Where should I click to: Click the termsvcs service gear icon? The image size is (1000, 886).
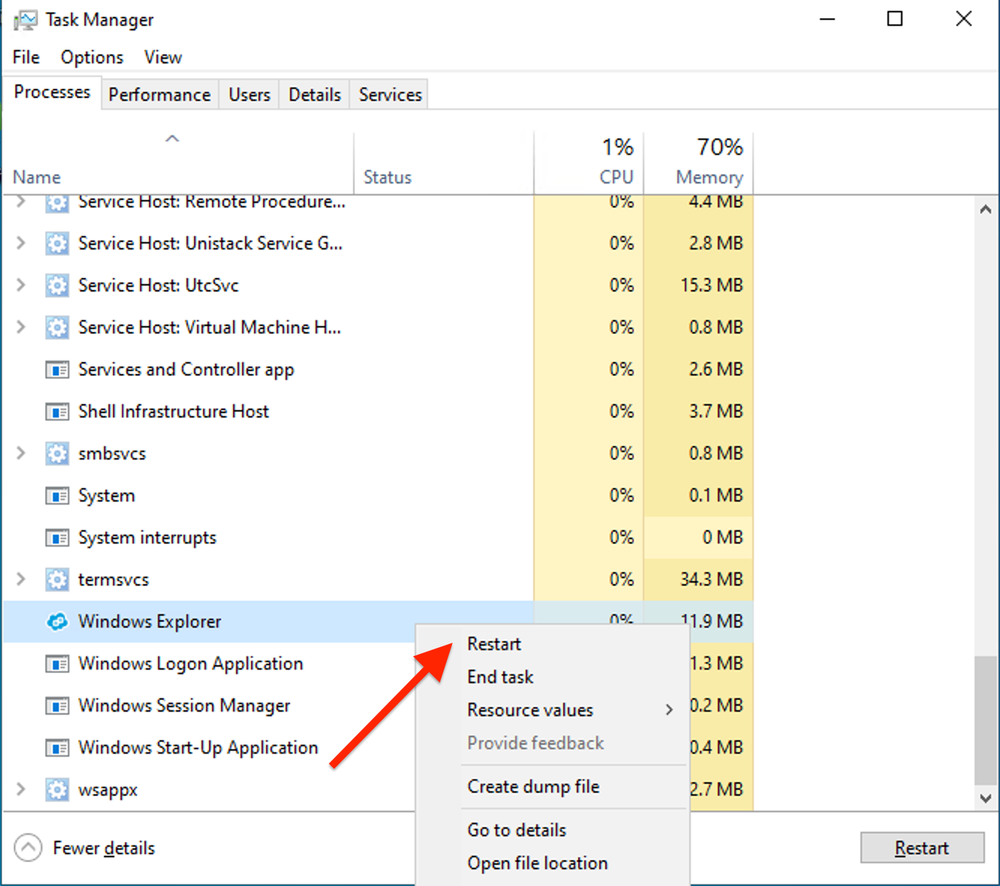coord(57,579)
